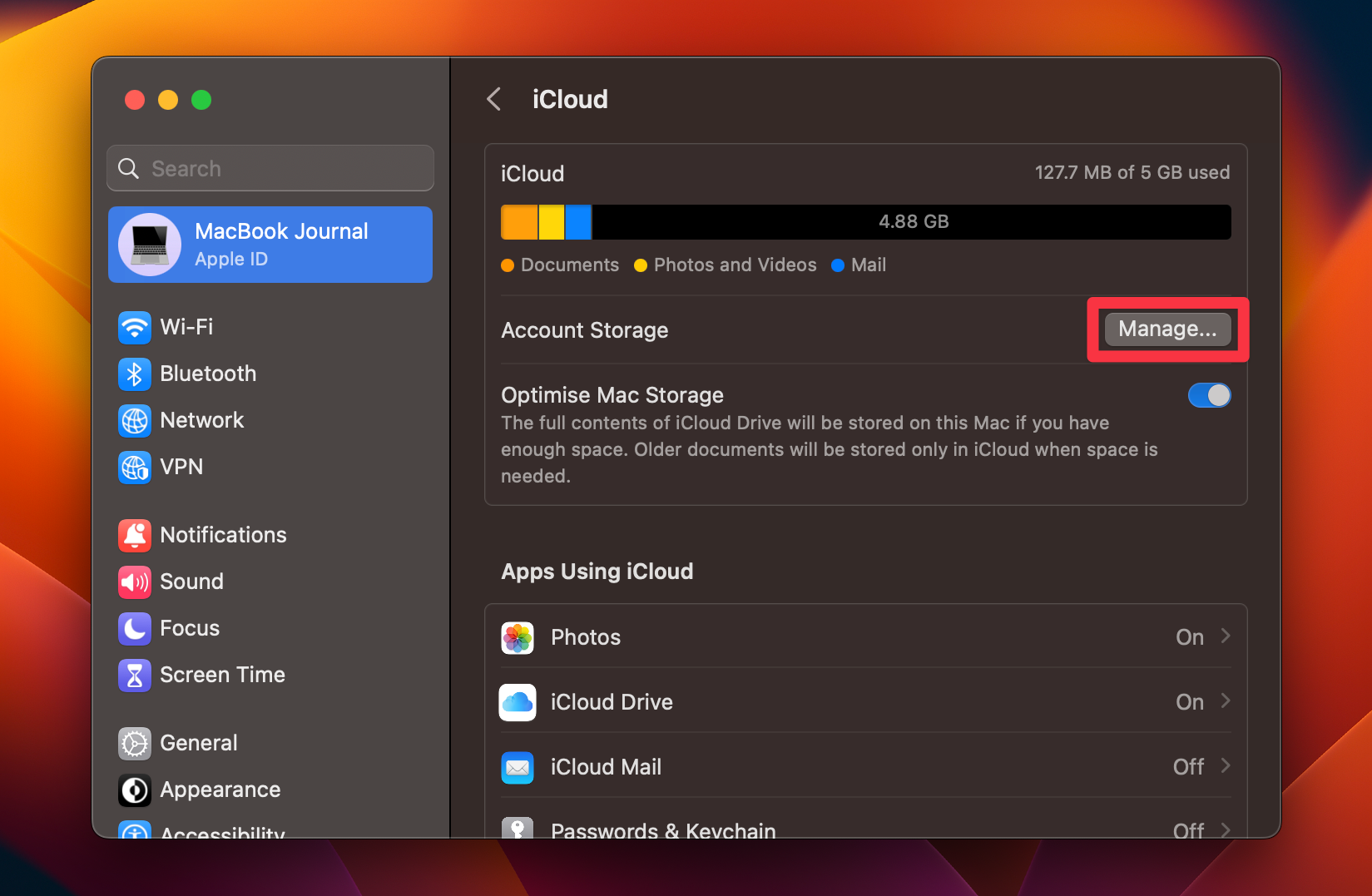Go back using the back arrow
1372x896 pixels.
[x=493, y=99]
